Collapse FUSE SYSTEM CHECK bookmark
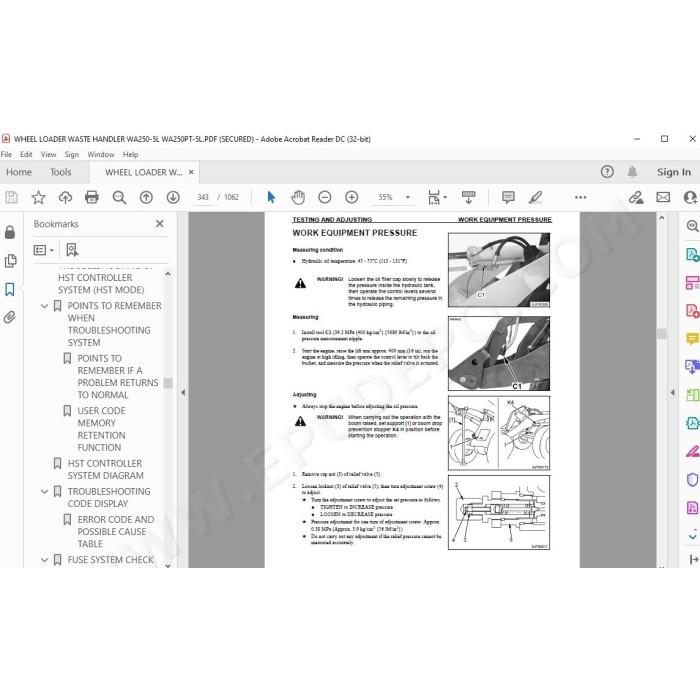This screenshot has height=700, width=700. tap(45, 560)
